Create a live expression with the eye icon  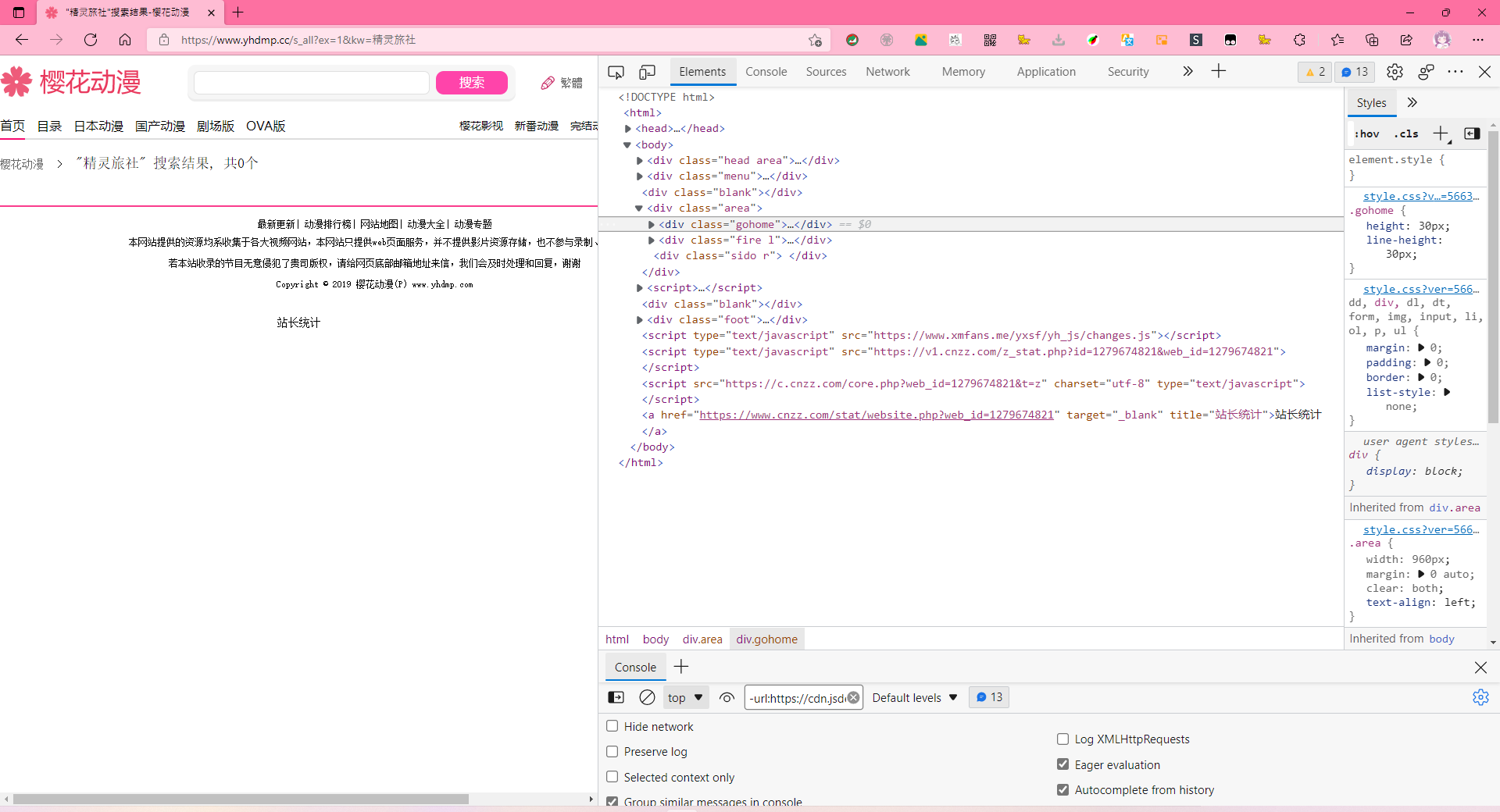coord(727,697)
